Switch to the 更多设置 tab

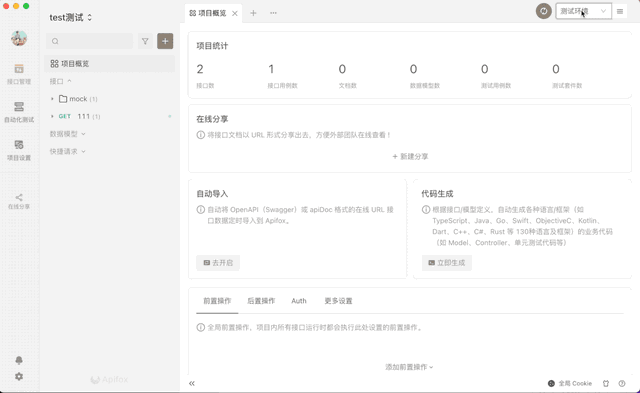tap(338, 301)
